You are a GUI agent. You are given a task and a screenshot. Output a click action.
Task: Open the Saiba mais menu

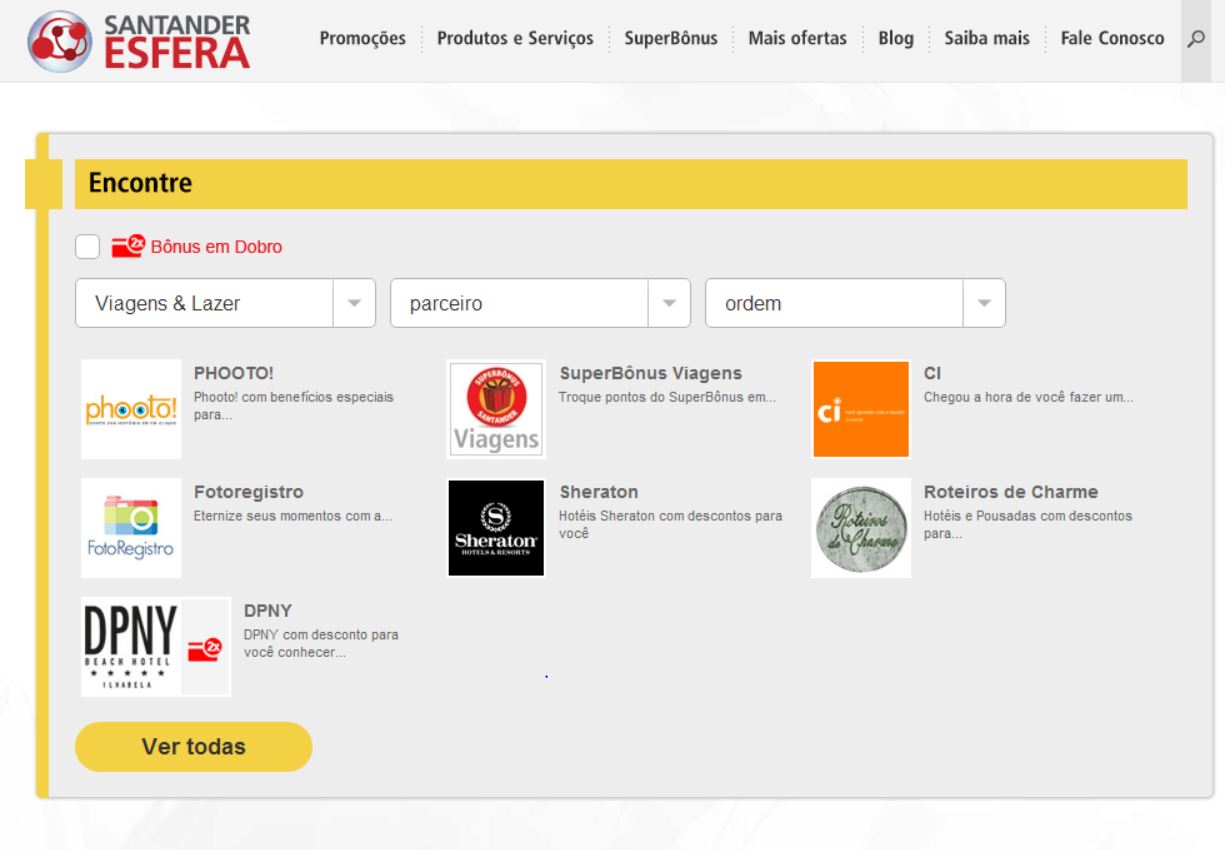pos(987,39)
